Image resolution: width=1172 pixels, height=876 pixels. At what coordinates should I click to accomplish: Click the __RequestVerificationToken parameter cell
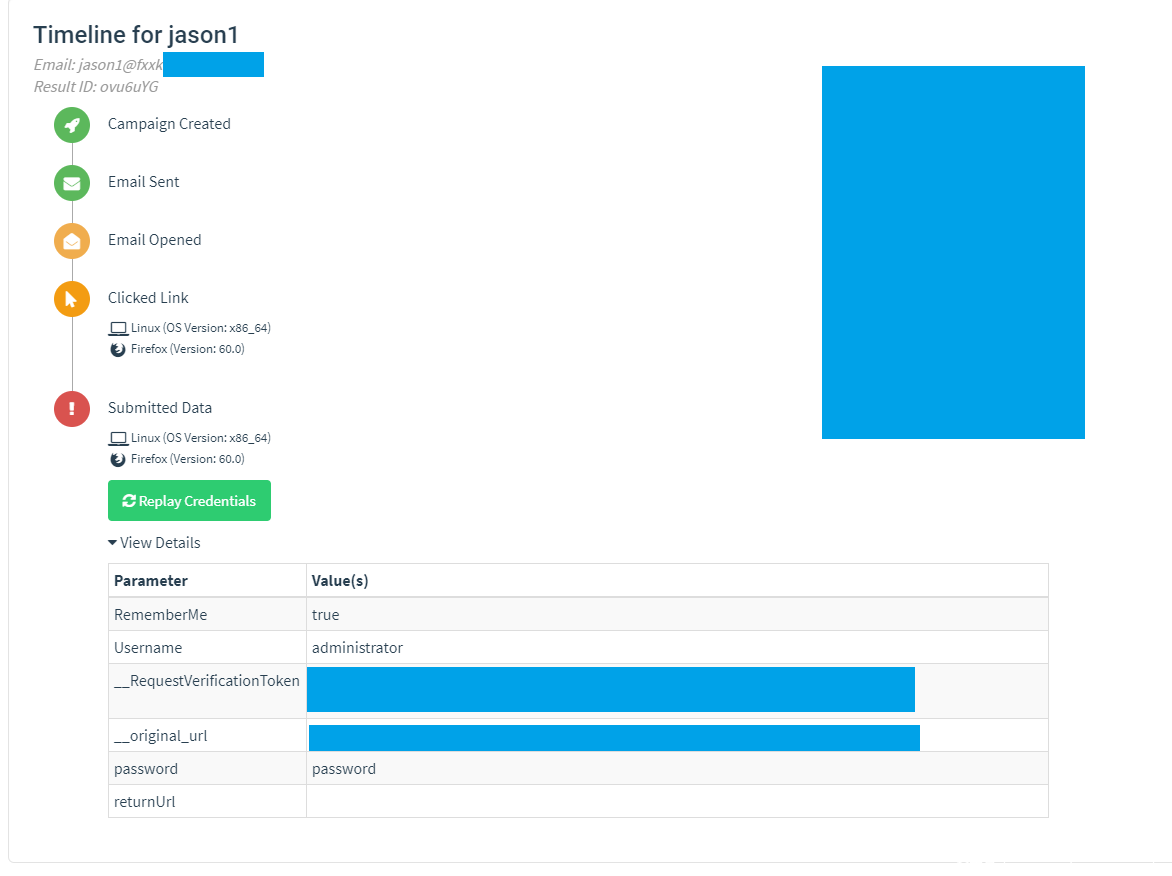(x=207, y=682)
